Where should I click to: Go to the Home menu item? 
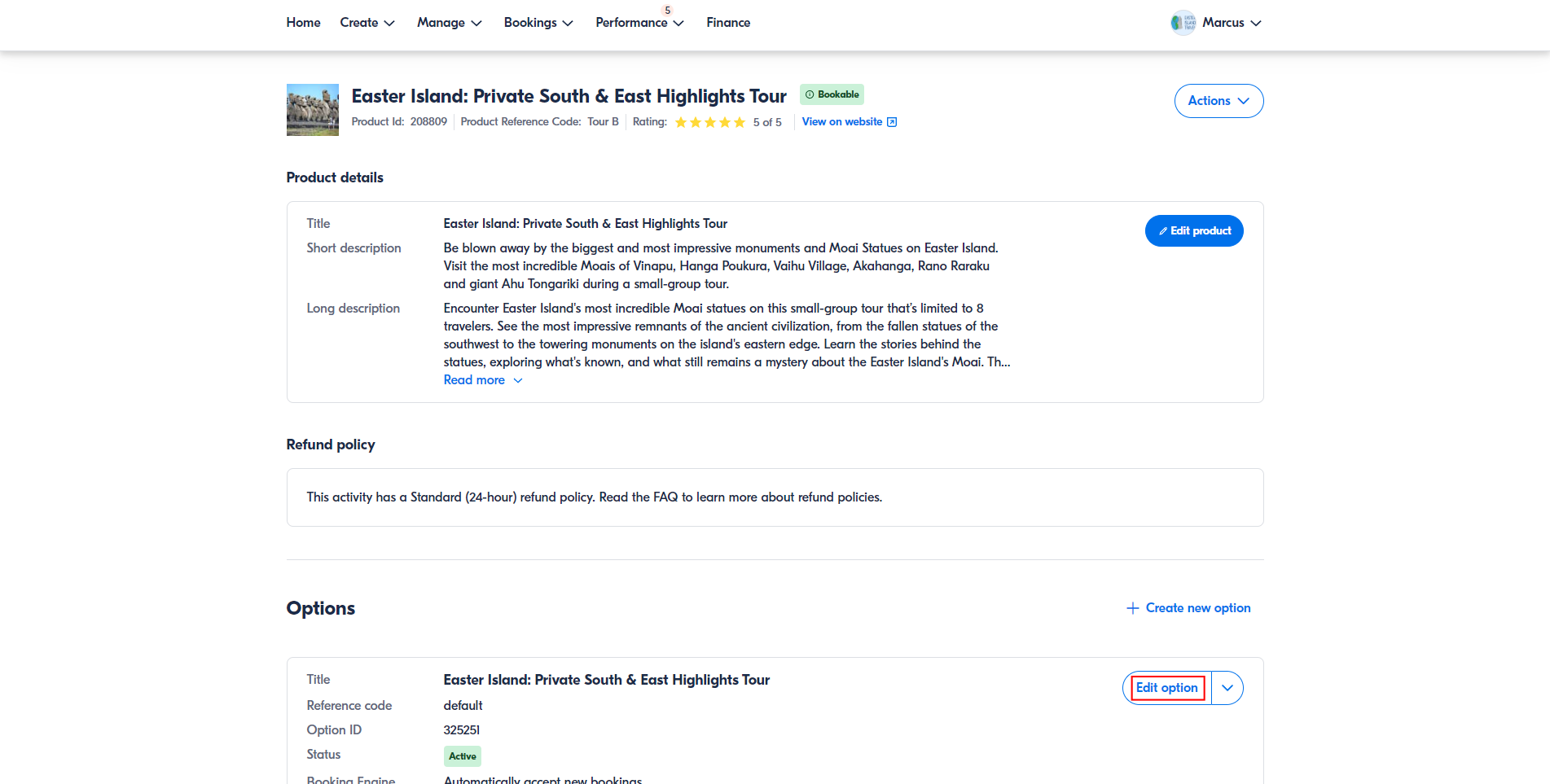[303, 23]
